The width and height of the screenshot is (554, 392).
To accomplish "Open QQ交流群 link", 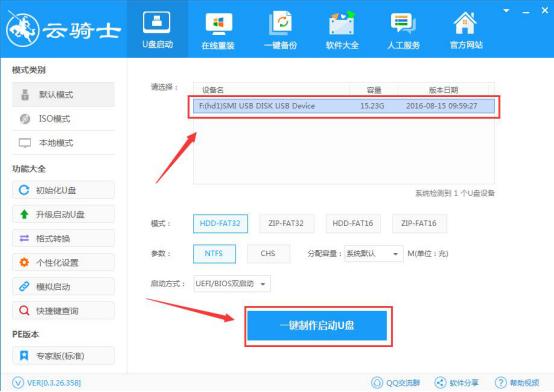I will [396, 382].
